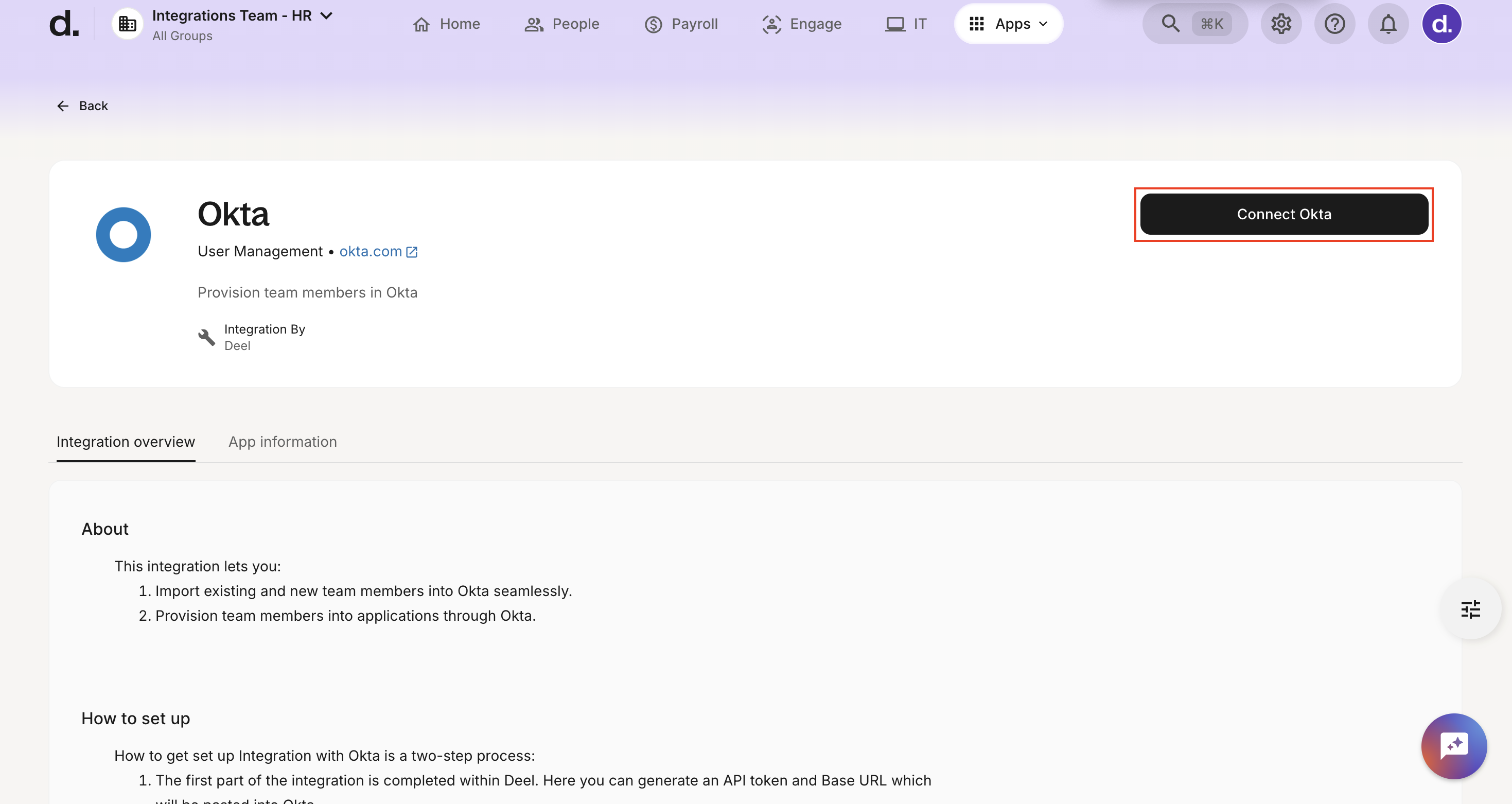This screenshot has height=804, width=1512.
Task: Click the About section heading
Action: point(105,529)
